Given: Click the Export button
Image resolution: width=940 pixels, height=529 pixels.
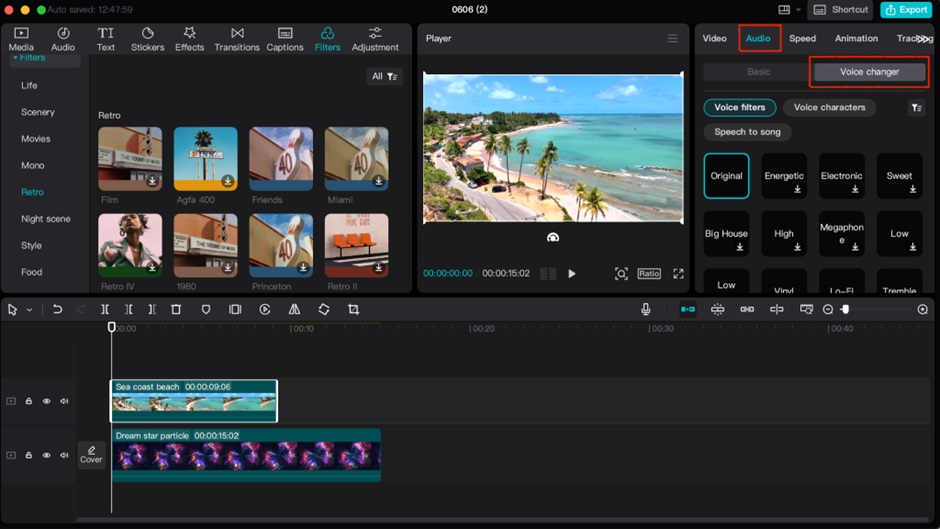Looking at the screenshot, I should (x=905, y=10).
